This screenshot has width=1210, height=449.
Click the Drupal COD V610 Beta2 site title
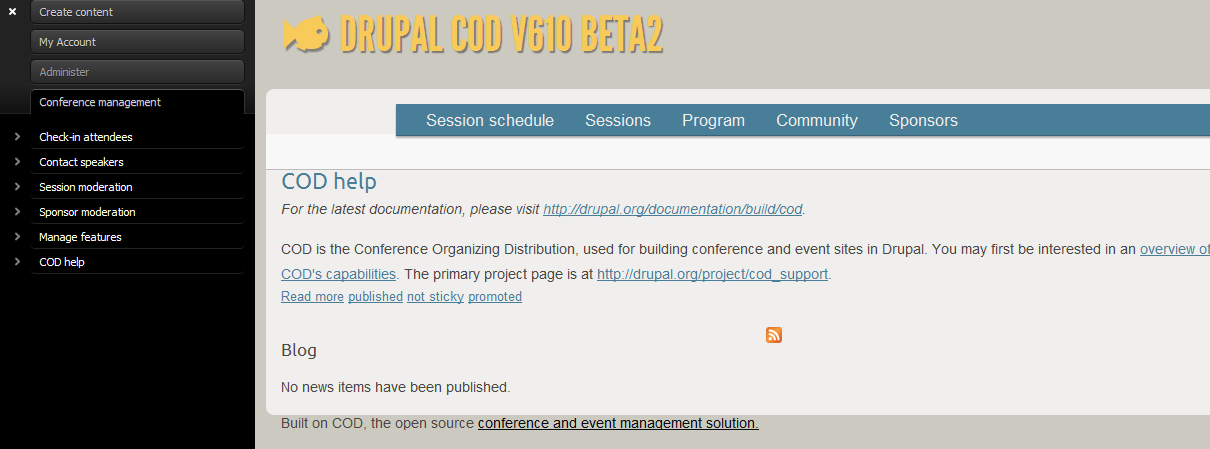[501, 35]
